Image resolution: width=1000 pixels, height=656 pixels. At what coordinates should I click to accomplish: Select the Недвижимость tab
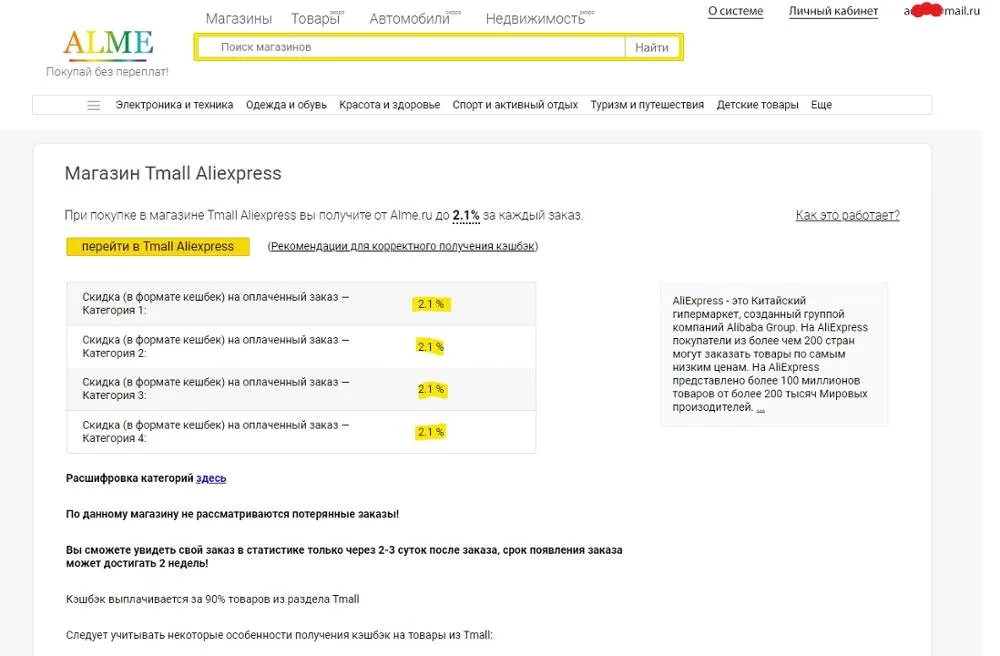coord(535,18)
